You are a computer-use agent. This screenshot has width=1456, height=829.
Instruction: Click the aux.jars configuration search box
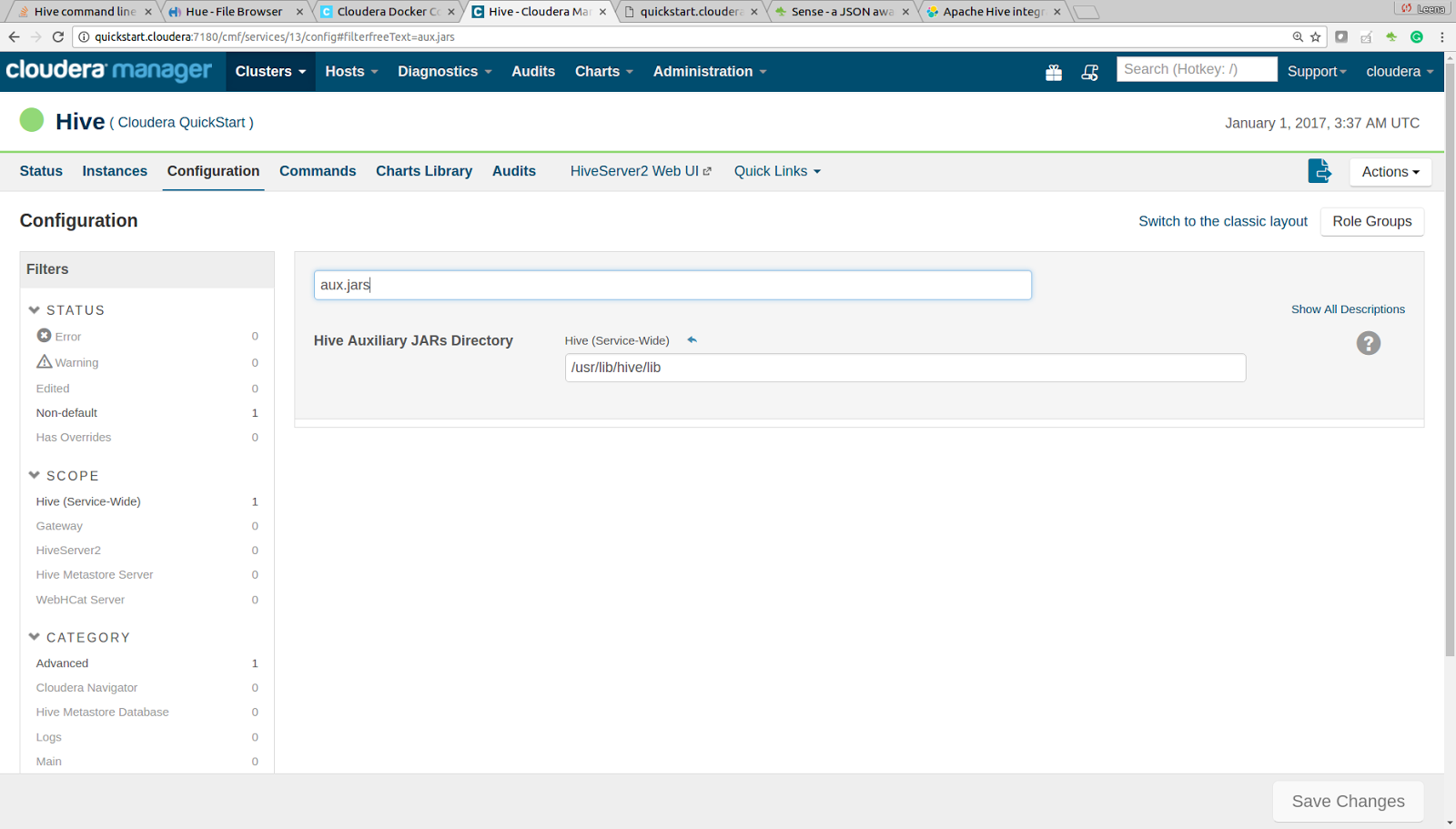[x=672, y=285]
